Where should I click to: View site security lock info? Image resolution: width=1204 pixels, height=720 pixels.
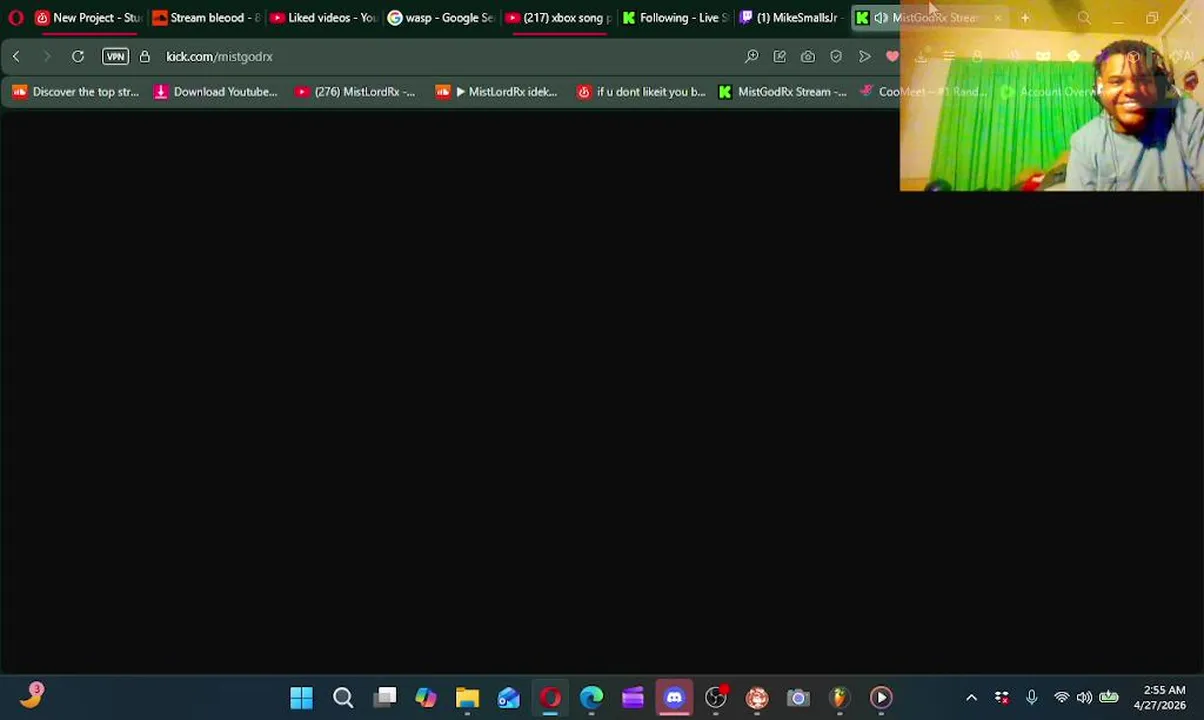(x=145, y=57)
